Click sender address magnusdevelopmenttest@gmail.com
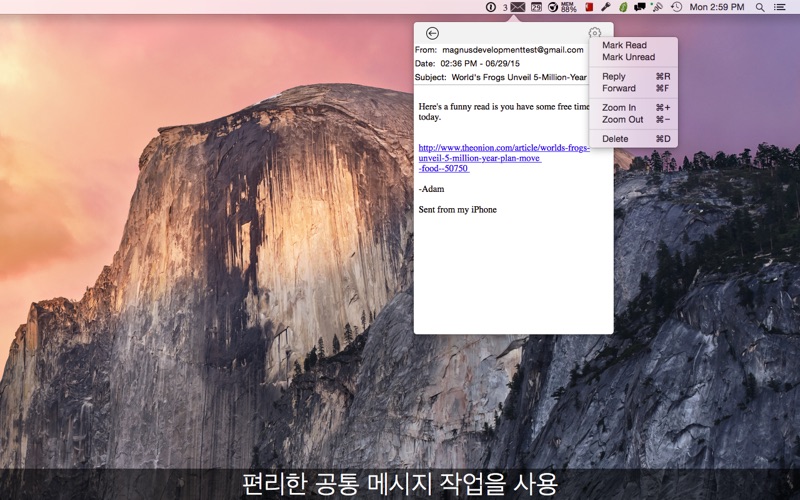 [x=513, y=50]
